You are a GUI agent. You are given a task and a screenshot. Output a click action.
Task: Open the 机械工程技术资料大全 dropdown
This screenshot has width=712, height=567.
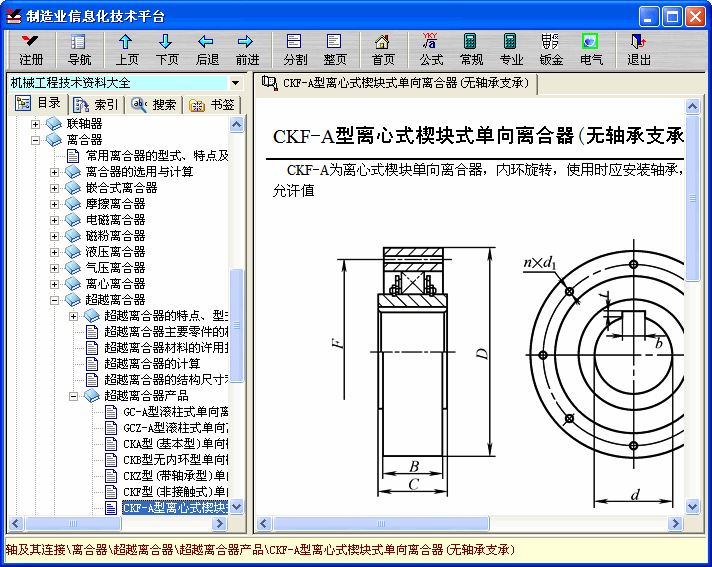[235, 83]
